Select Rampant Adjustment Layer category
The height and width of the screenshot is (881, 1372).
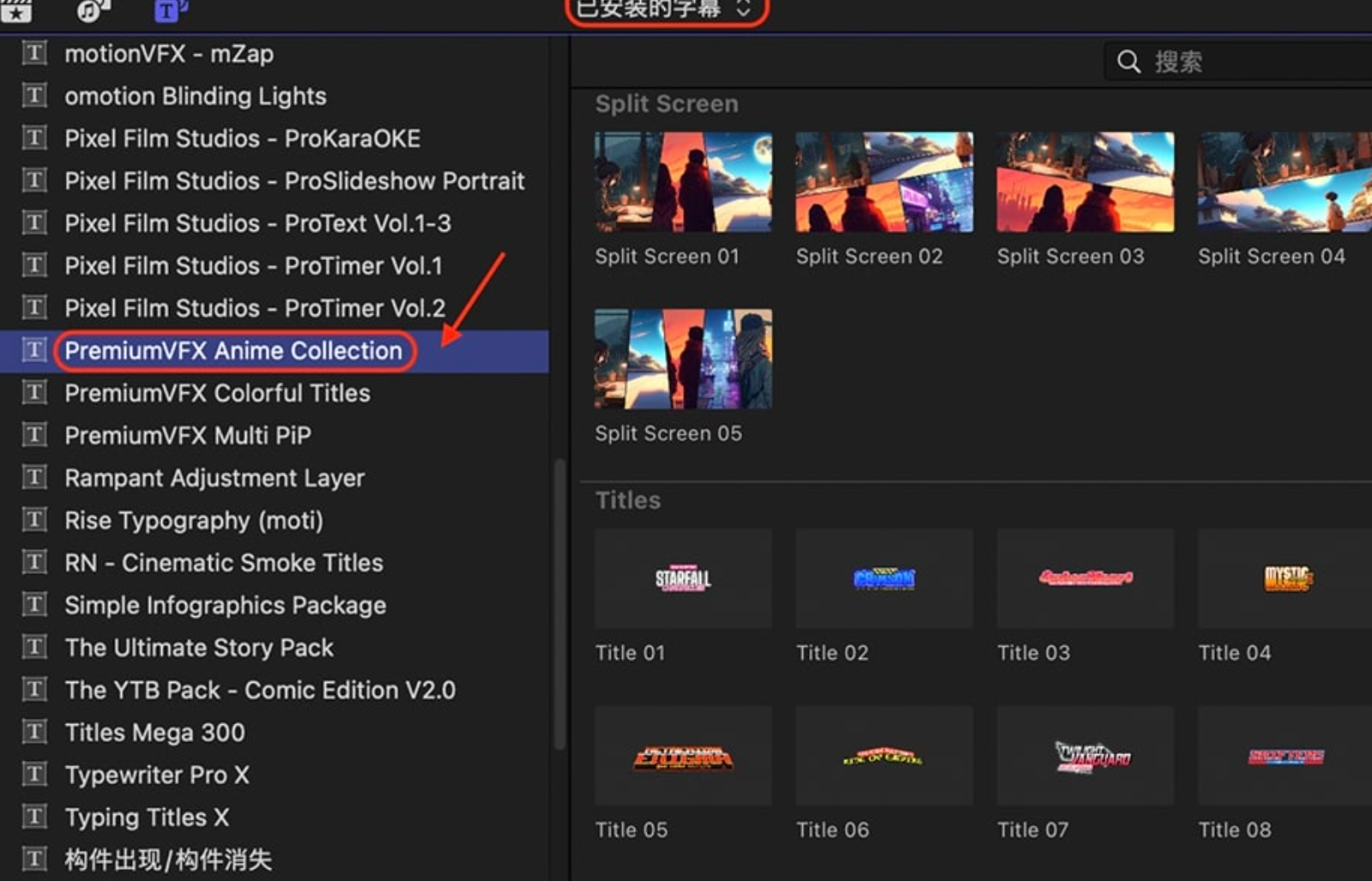(215, 478)
